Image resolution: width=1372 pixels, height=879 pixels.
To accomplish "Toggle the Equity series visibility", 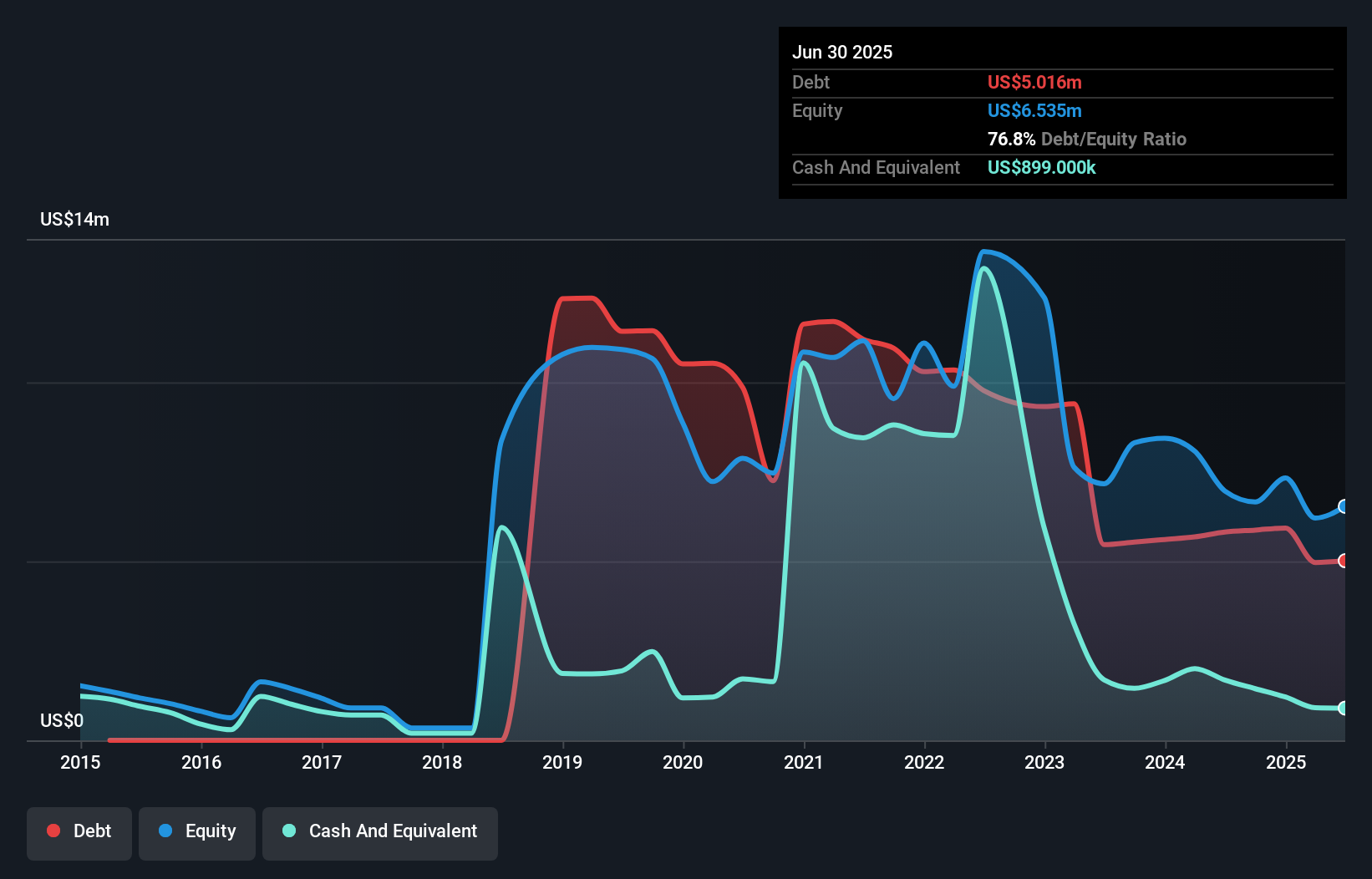I will click(x=196, y=831).
